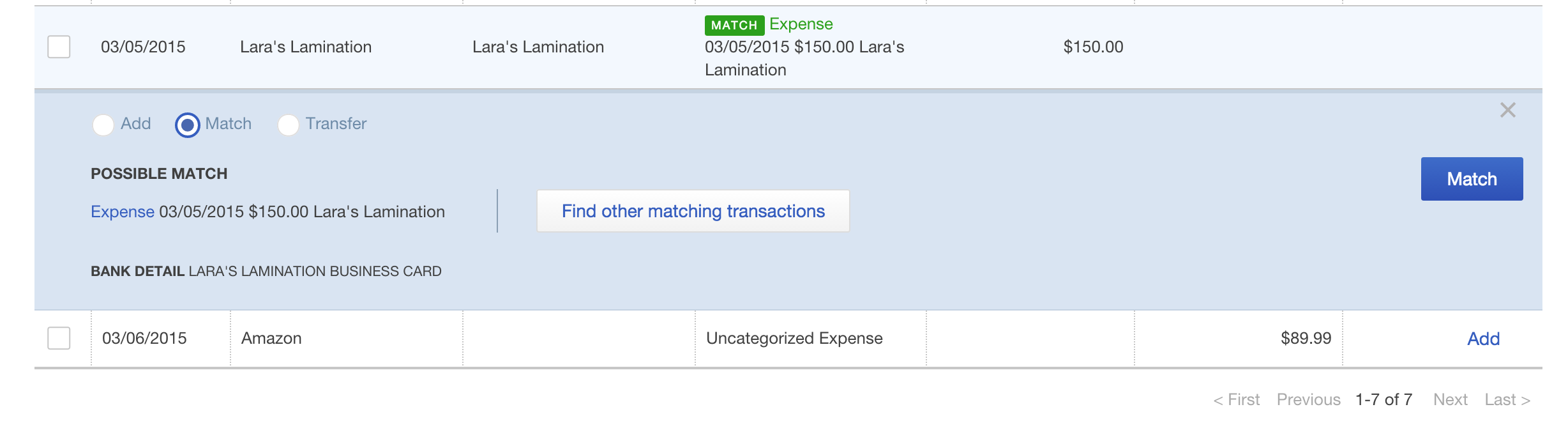
Task: Click Add link for Amazon transaction
Action: (x=1483, y=339)
